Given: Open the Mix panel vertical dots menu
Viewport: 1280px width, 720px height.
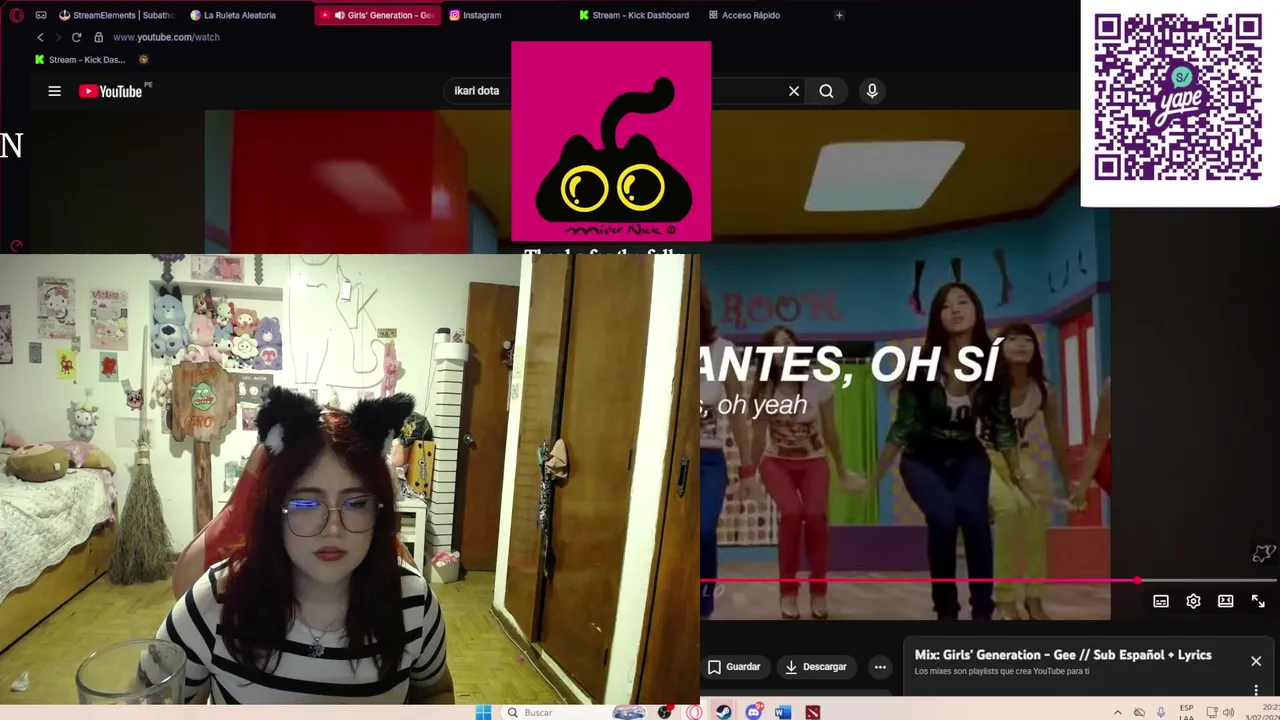Looking at the screenshot, I should pos(1256,690).
